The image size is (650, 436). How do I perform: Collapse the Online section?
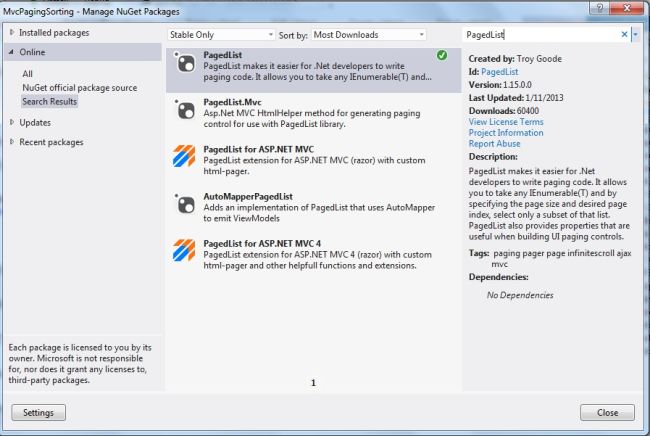pyautogui.click(x=12, y=52)
